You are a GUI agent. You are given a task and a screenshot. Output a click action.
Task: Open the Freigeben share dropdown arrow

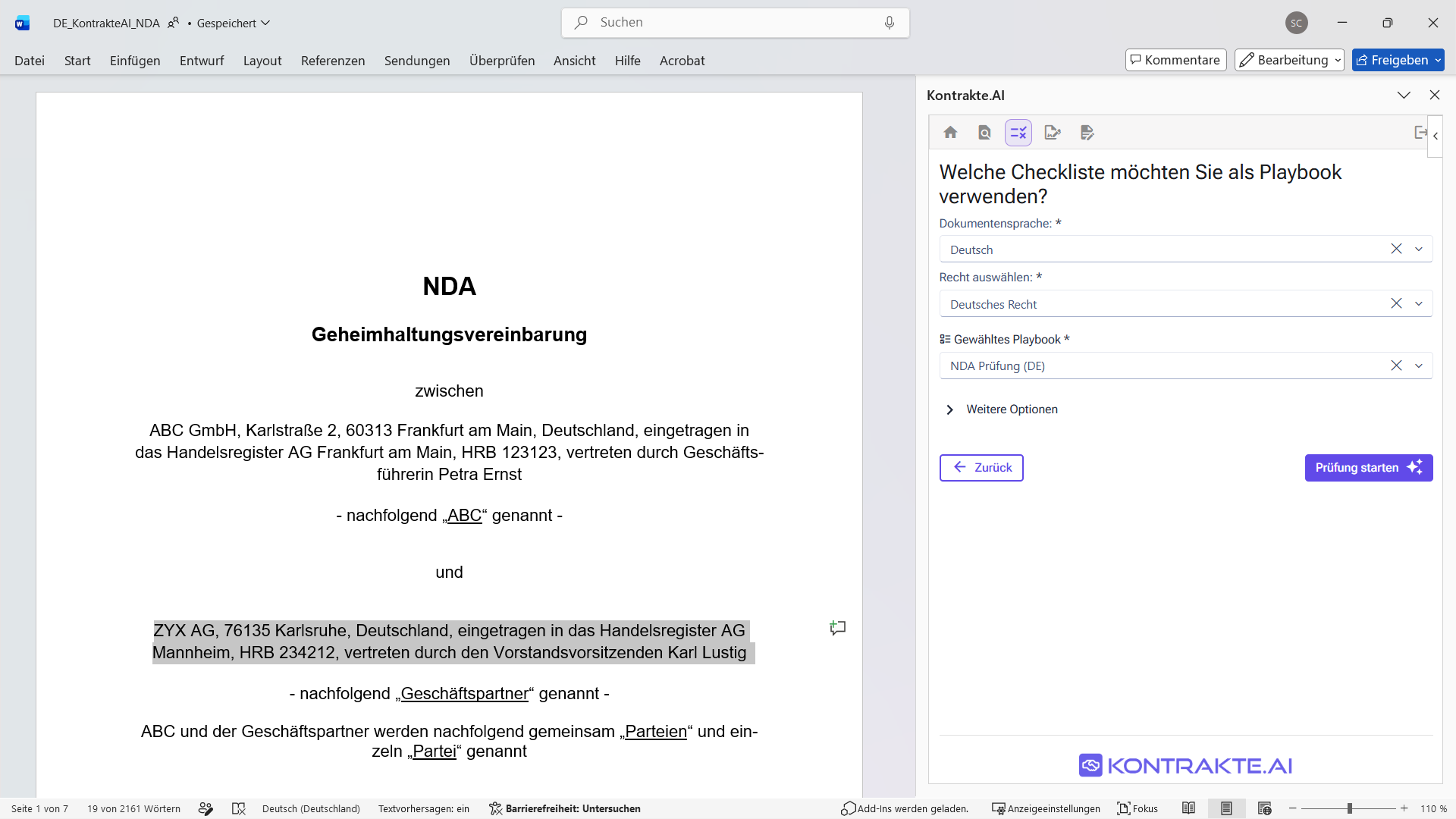[1438, 60]
